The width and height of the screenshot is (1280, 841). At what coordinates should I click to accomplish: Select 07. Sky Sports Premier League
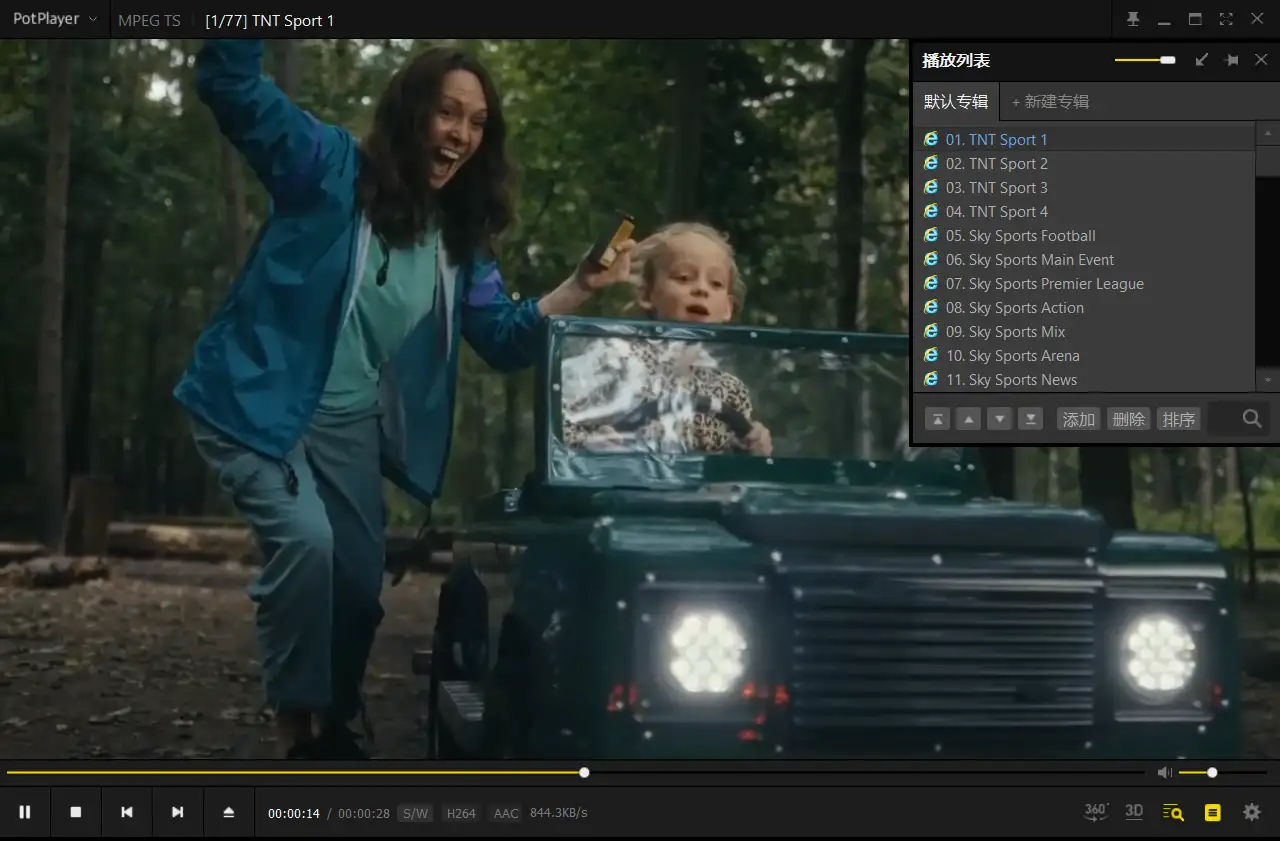point(1084,284)
